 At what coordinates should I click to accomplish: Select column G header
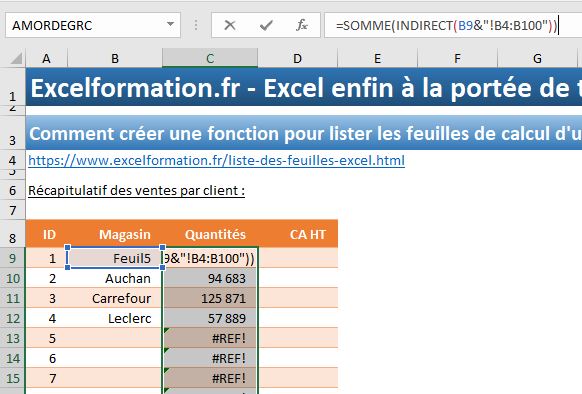pyautogui.click(x=537, y=58)
